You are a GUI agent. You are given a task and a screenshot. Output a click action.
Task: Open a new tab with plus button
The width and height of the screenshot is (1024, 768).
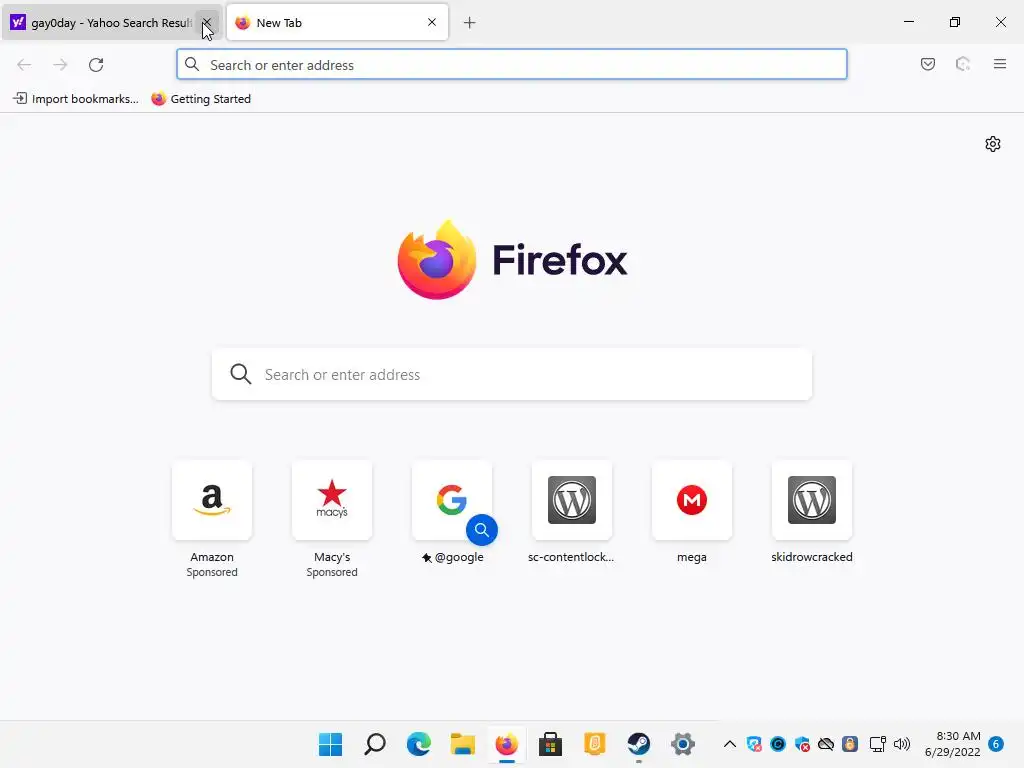(x=469, y=23)
